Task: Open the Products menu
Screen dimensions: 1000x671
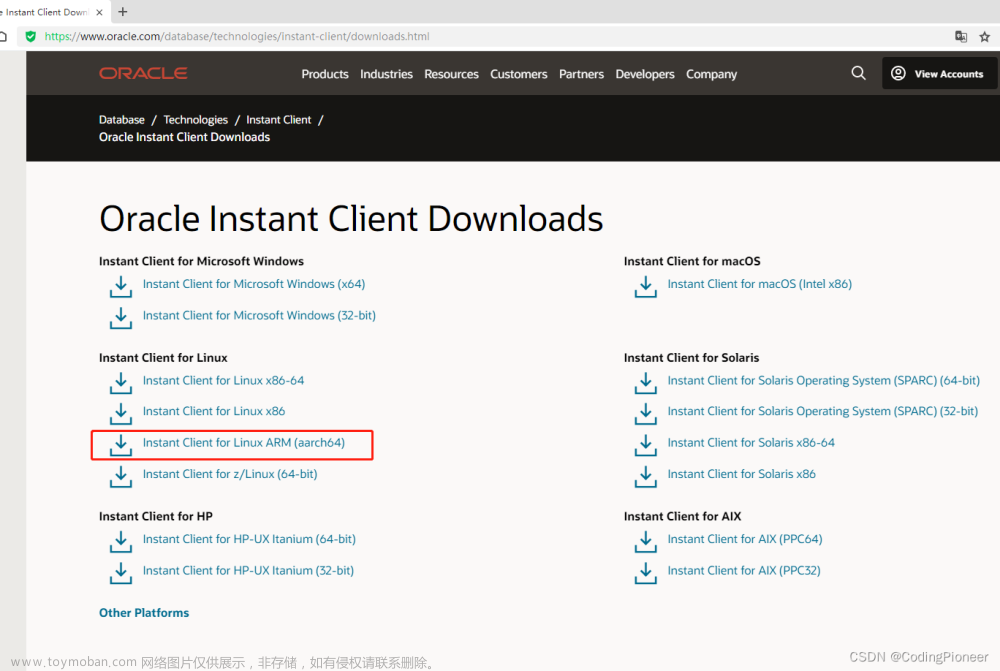Action: 325,74
